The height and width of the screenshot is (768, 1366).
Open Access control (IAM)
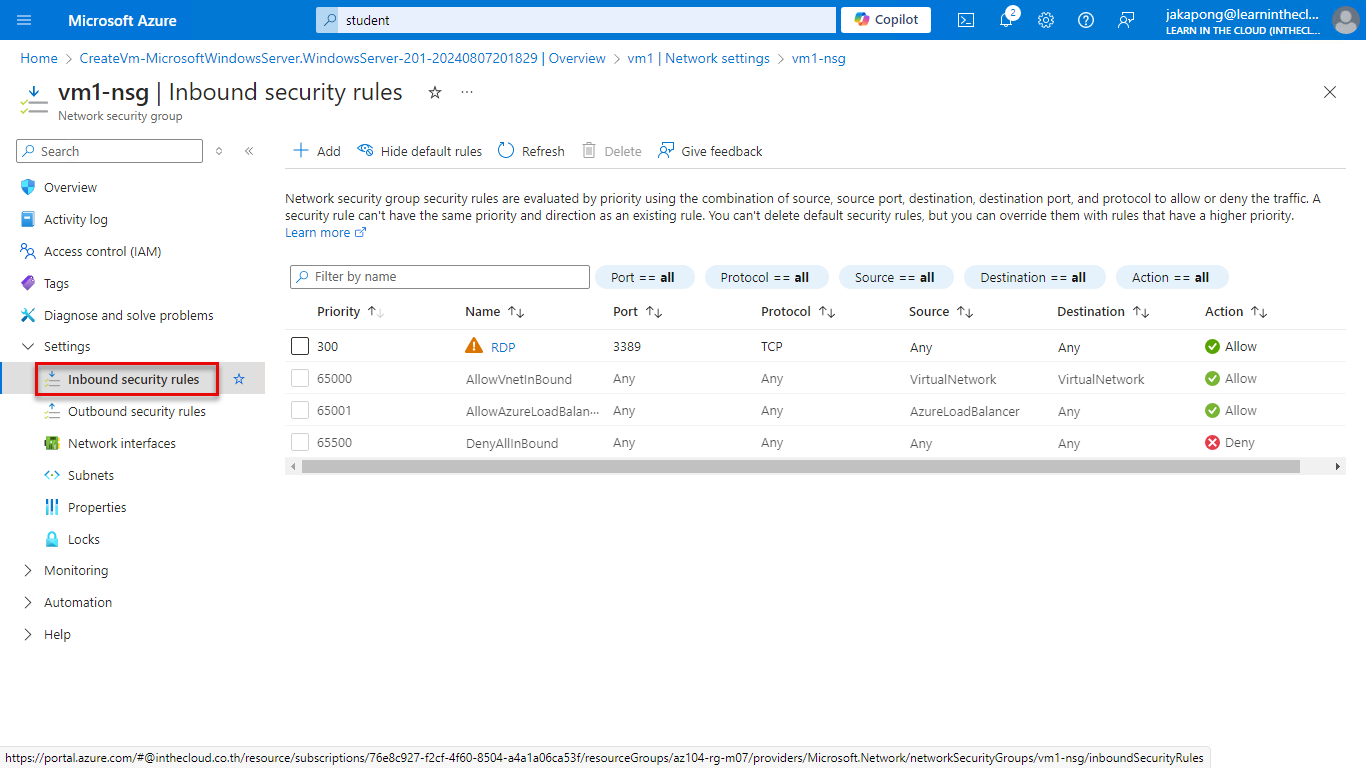pyautogui.click(x=102, y=251)
